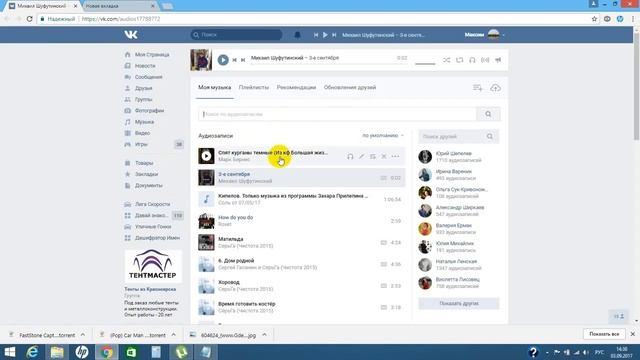
Task: Select the How do you do track
Action: point(302,221)
